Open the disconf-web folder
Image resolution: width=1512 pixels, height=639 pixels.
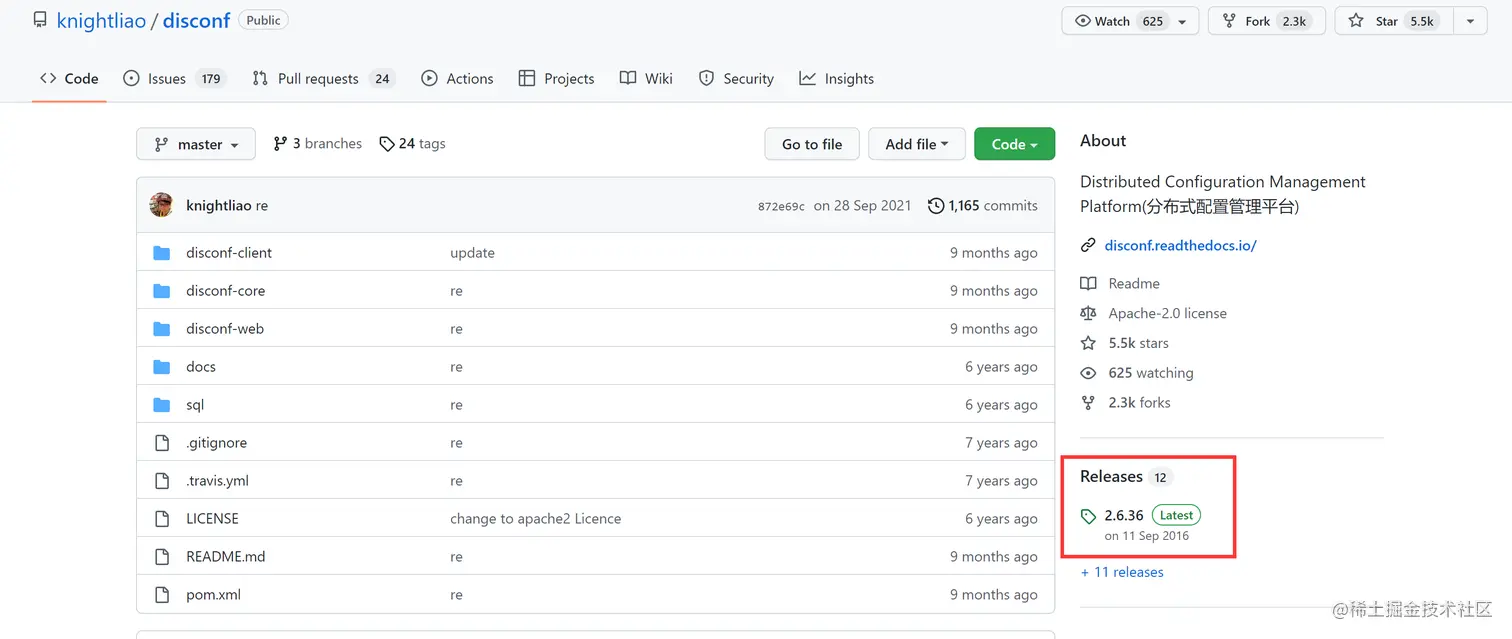(x=225, y=329)
